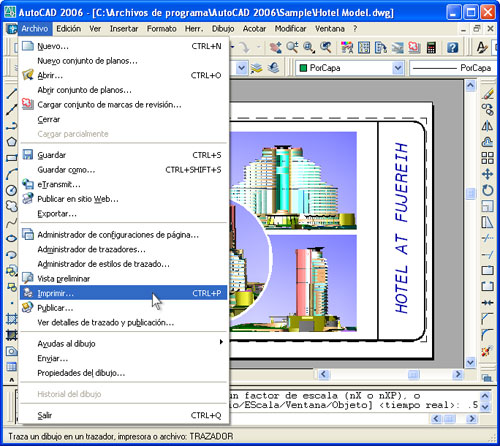Open the Edición menu

(x=68, y=29)
